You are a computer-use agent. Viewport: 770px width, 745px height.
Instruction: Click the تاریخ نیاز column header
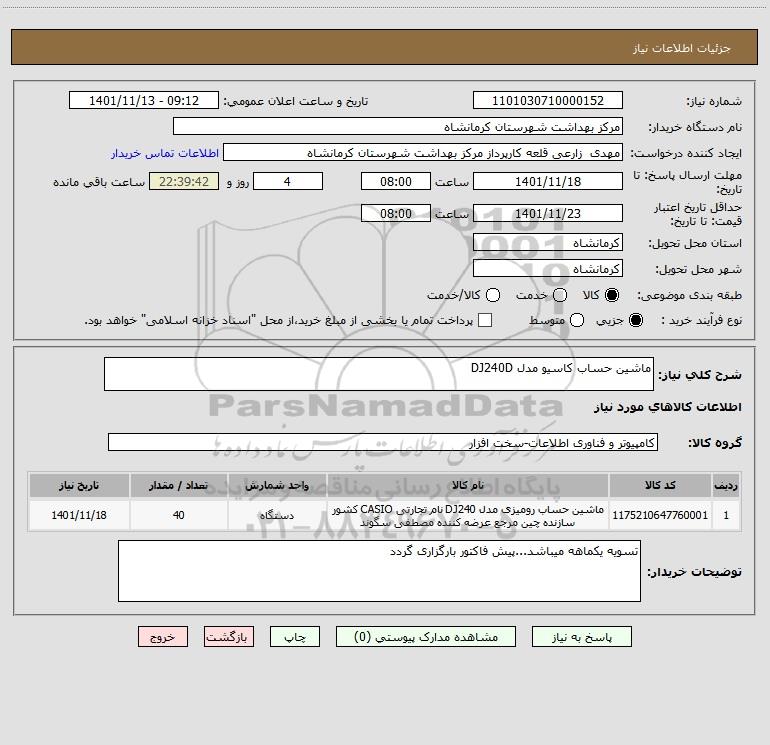click(x=79, y=485)
